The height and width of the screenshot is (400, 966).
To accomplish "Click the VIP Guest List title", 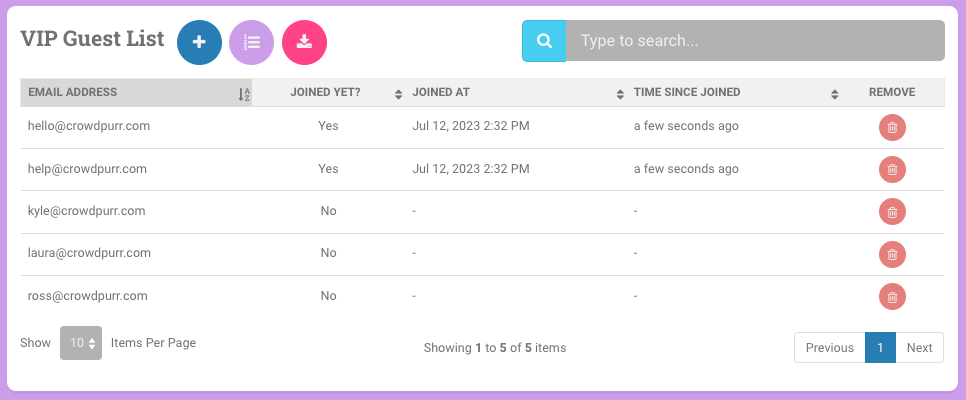I will click(x=92, y=38).
